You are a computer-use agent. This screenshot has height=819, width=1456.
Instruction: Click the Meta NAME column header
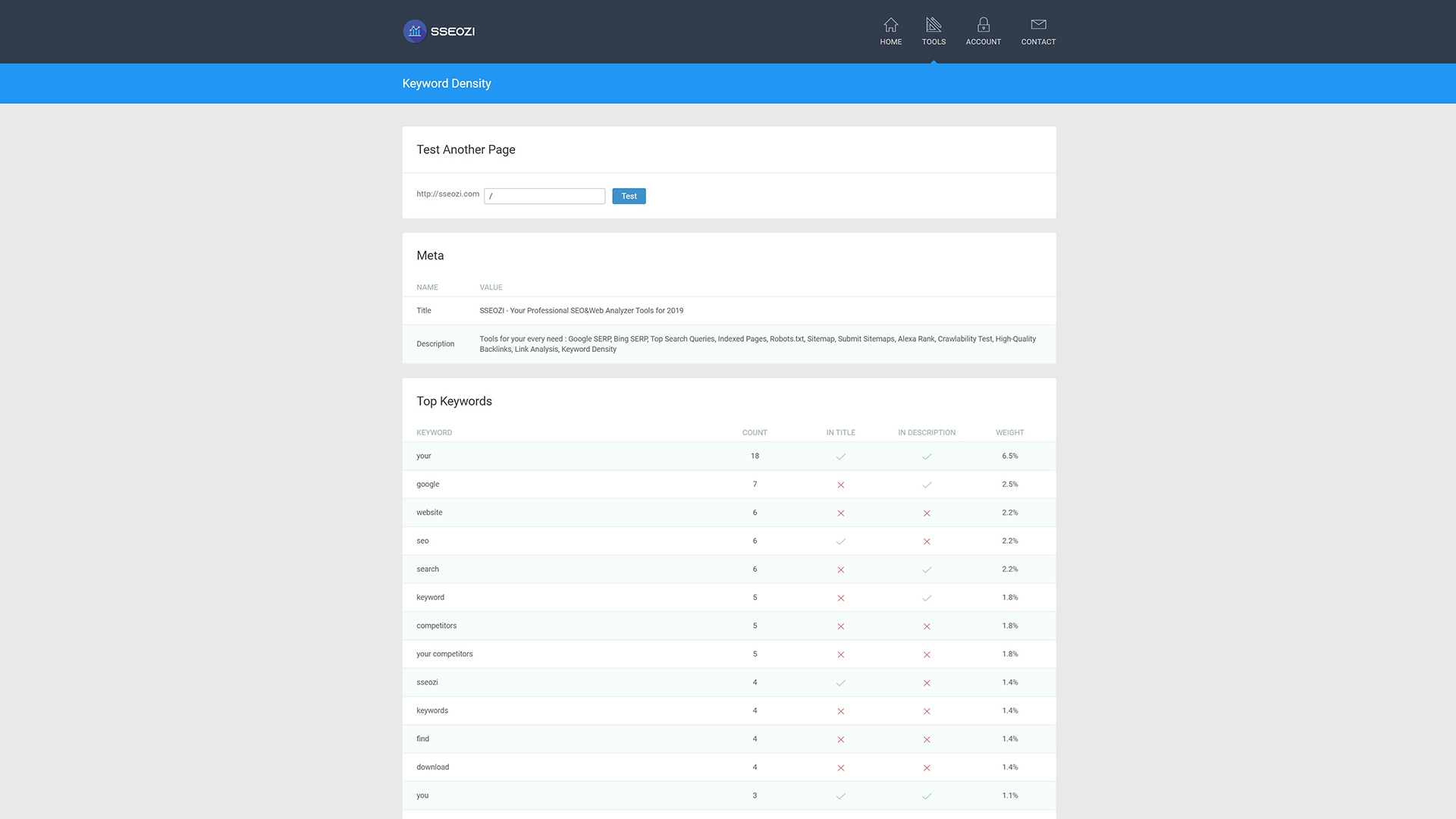[427, 287]
